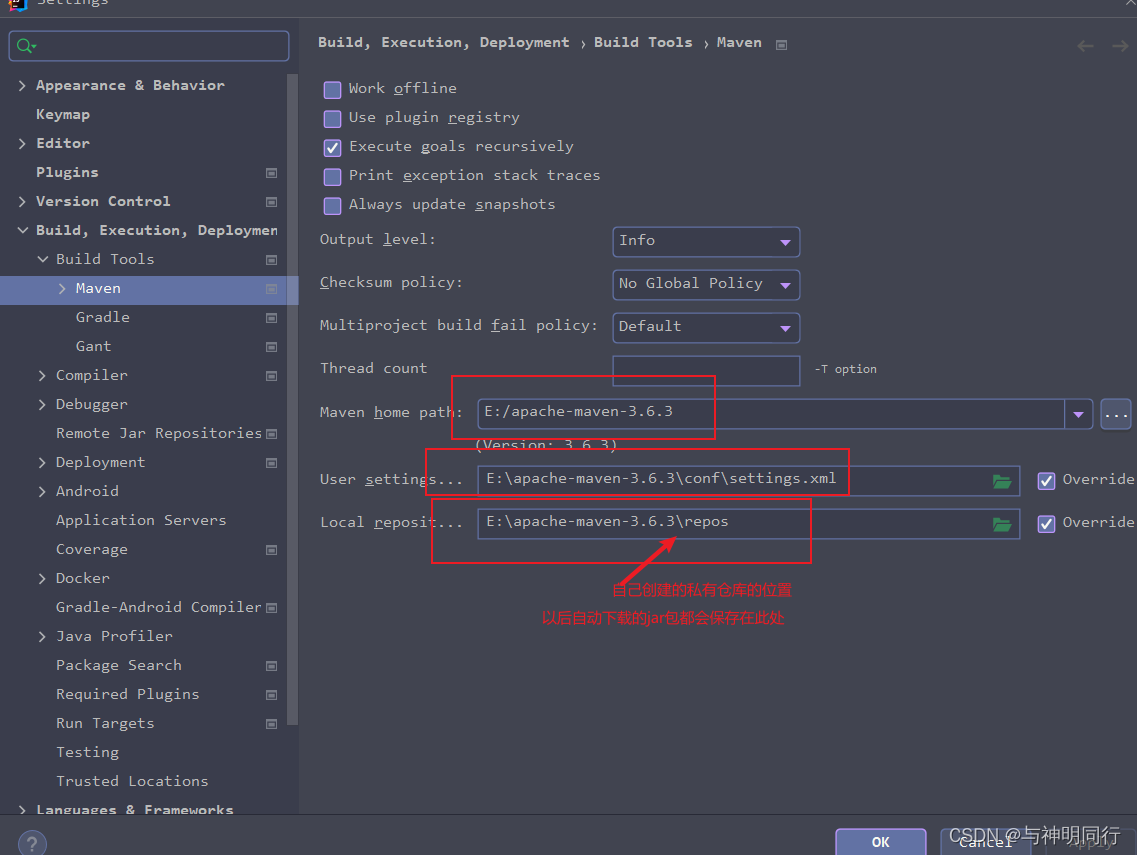1137x855 pixels.
Task: Toggle Override for User settings file
Action: [1046, 481]
